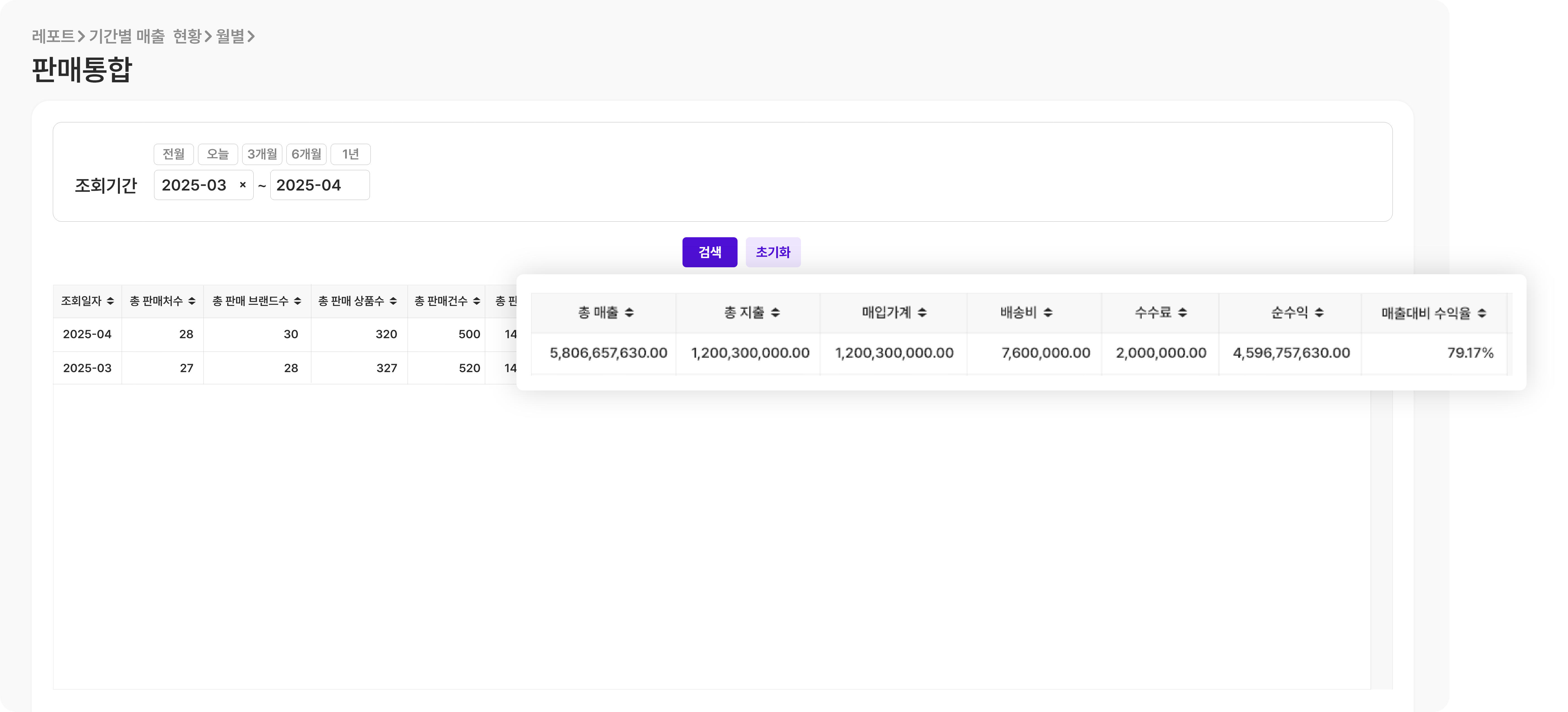The image size is (1568, 712).
Task: Sort by 조회일자 column arrows
Action: (x=110, y=301)
